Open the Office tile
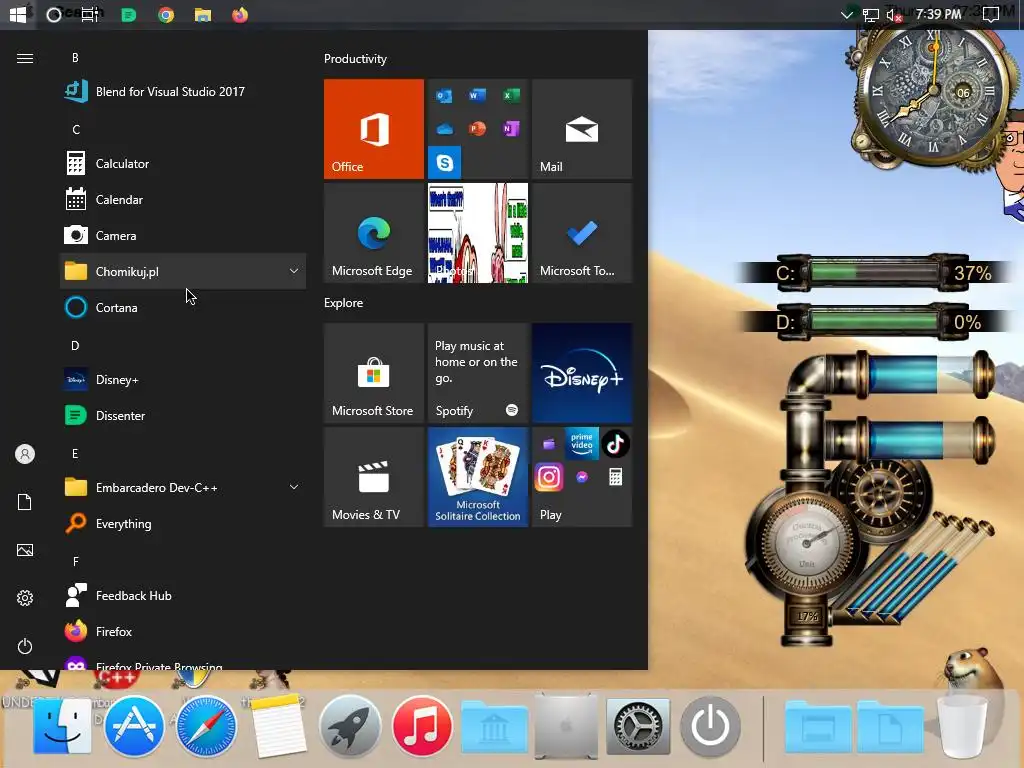The width and height of the screenshot is (1024, 768). [x=374, y=129]
